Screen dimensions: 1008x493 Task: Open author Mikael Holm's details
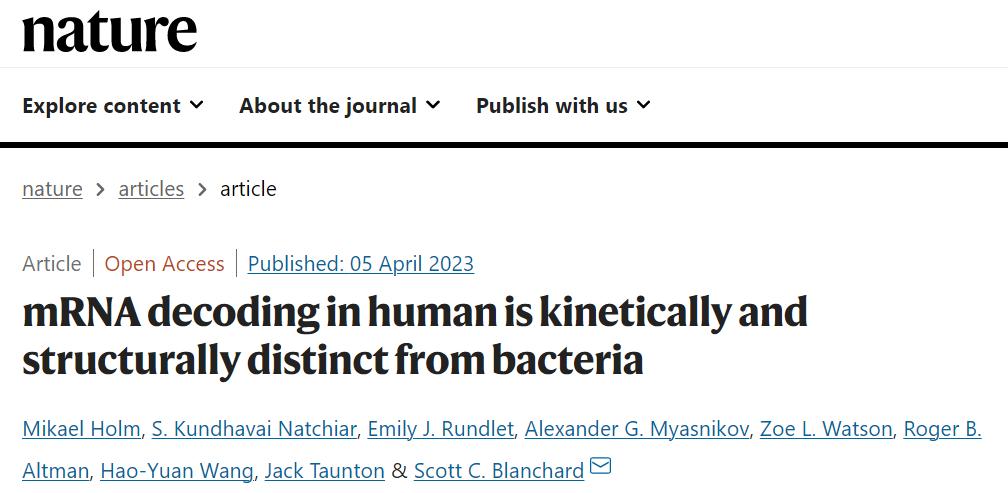82,429
